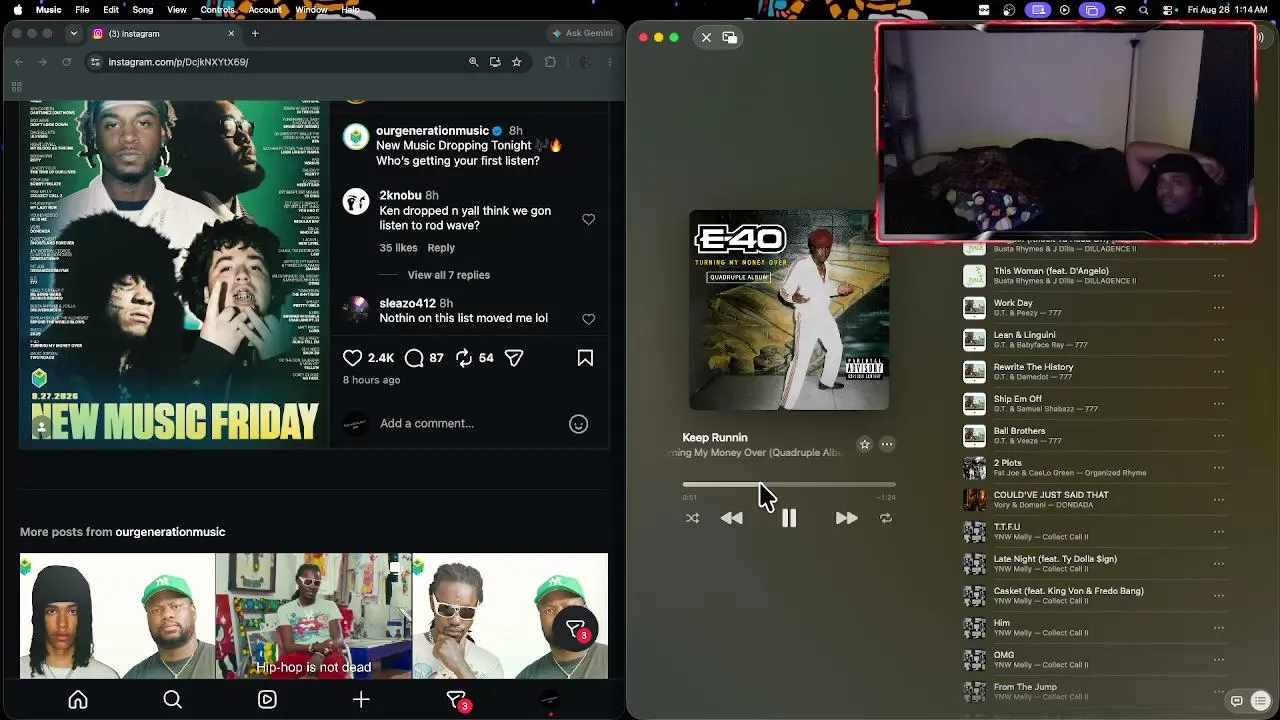Screen dimensions: 1280x720
Task: Open the File menu
Action: tap(82, 10)
